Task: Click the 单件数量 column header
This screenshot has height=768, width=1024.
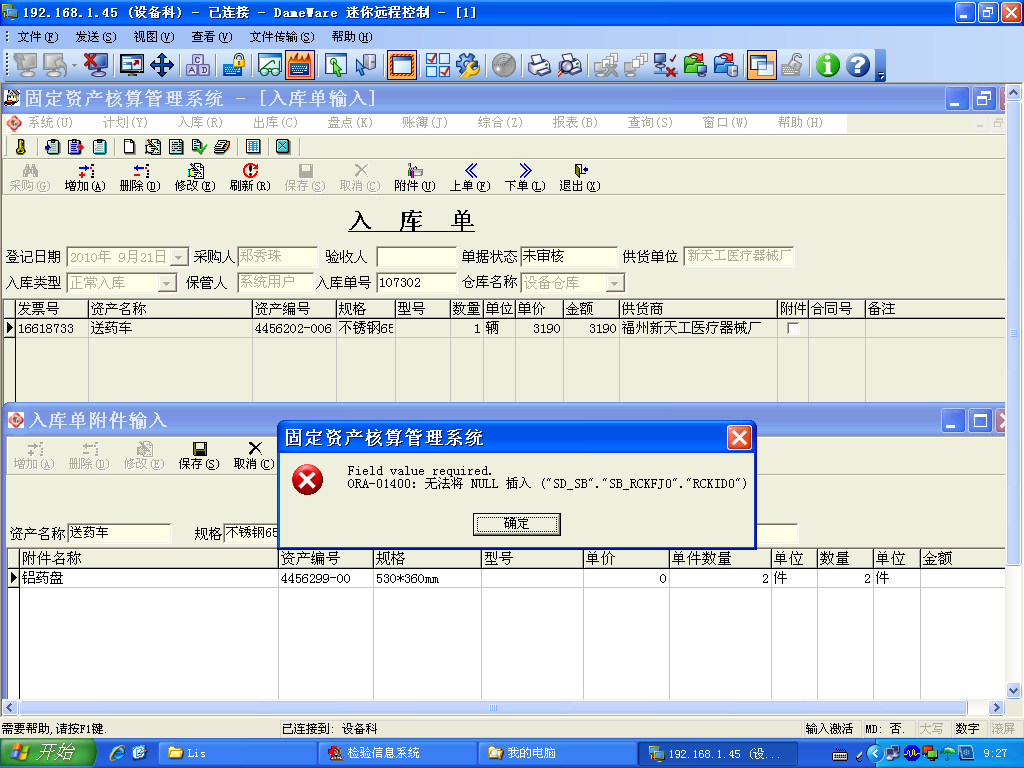Action: coord(720,559)
